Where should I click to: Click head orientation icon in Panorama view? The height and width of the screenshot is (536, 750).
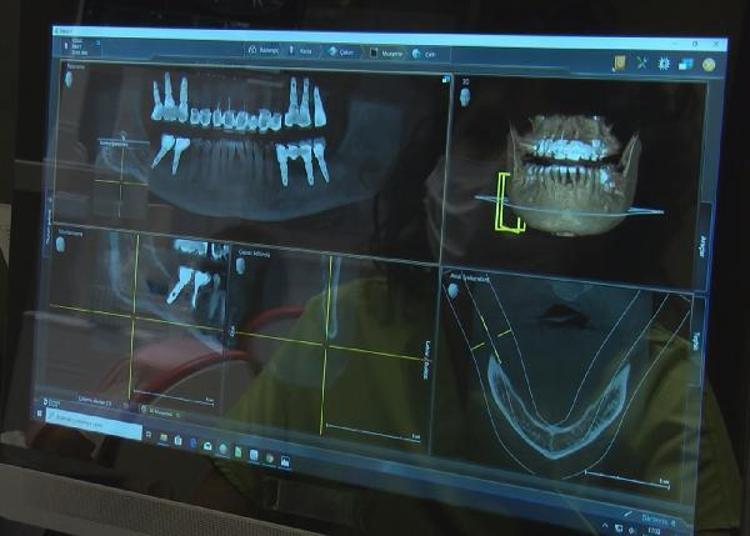pos(69,79)
